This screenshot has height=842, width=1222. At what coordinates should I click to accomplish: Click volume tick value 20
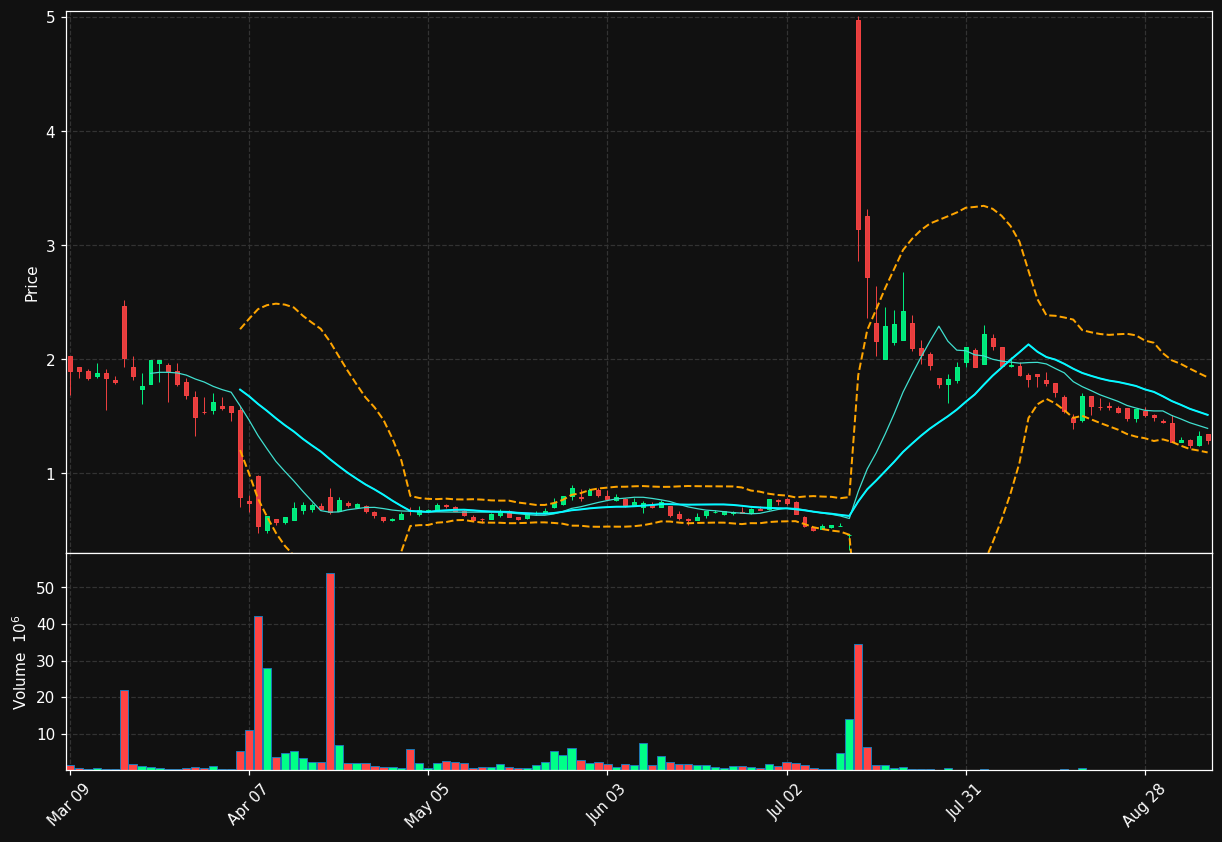pyautogui.click(x=46, y=698)
